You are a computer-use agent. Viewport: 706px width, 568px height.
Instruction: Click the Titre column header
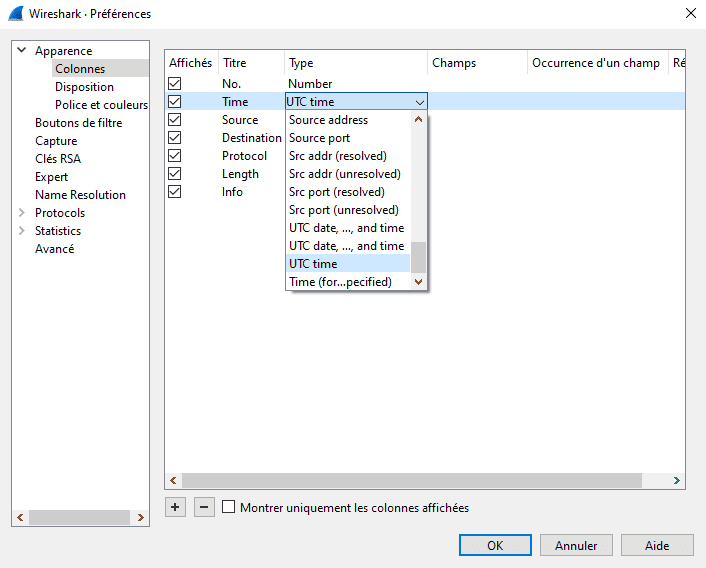(x=251, y=63)
